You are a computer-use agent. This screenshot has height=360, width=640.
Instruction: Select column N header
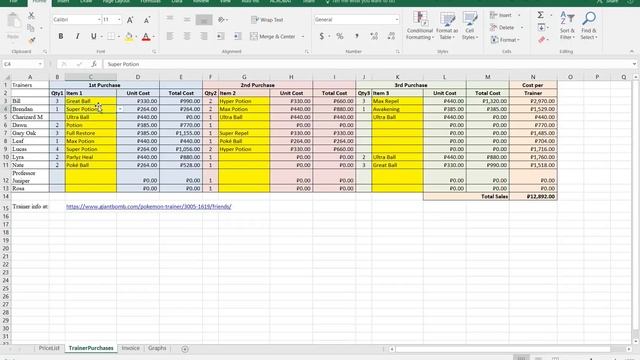(533, 77)
